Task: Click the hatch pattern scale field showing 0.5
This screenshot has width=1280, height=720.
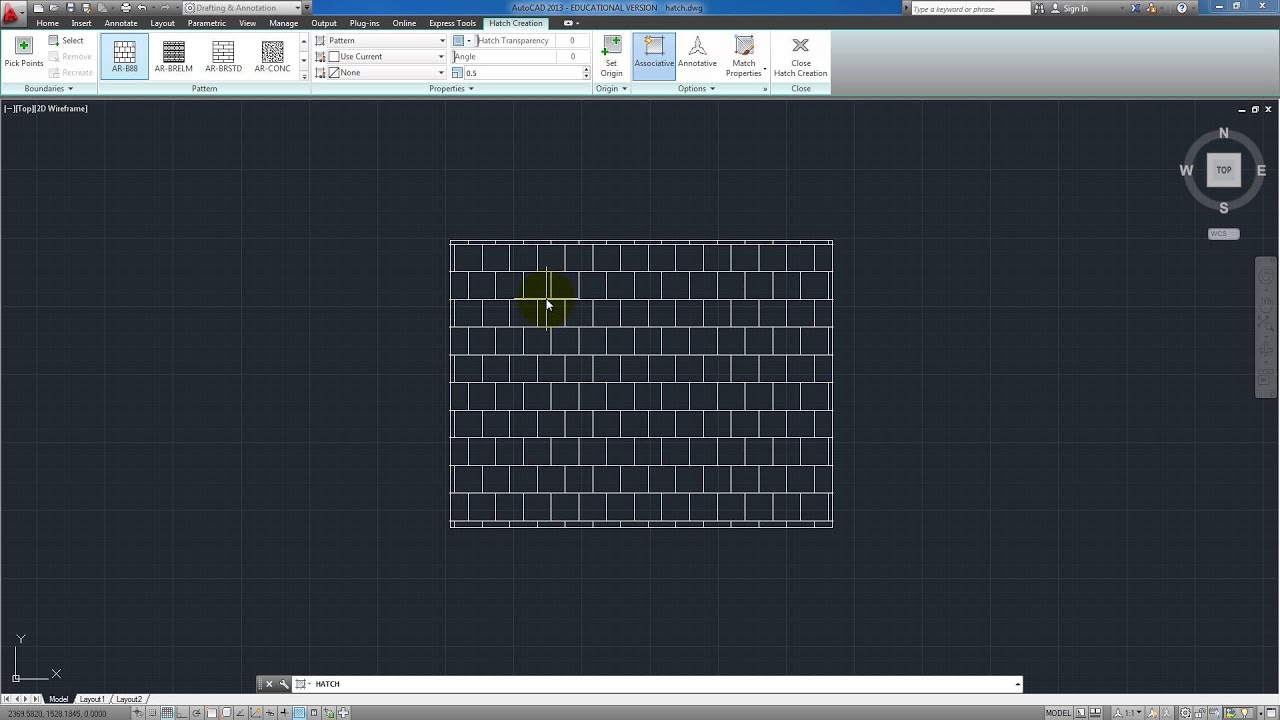Action: [x=523, y=73]
